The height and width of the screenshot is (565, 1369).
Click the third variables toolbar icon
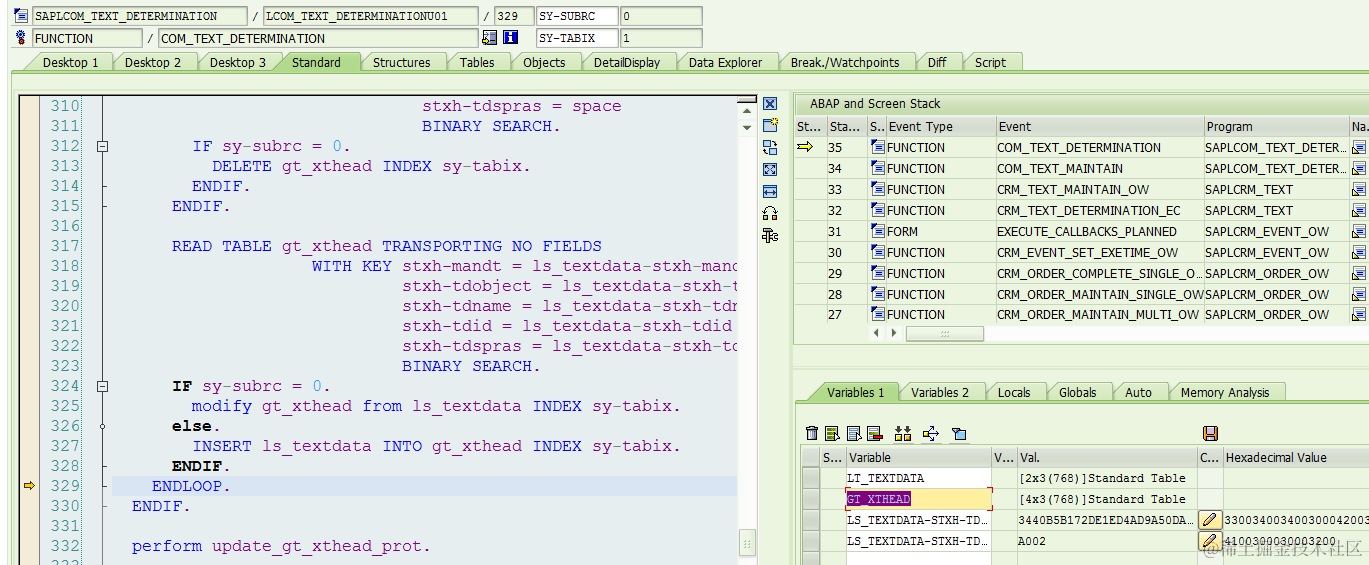[854, 433]
